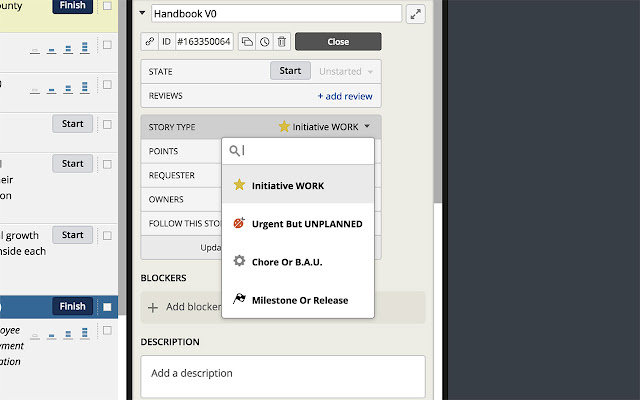Image resolution: width=640 pixels, height=400 pixels.
Task: Edit the Handbook V0 title field
Action: click(276, 14)
